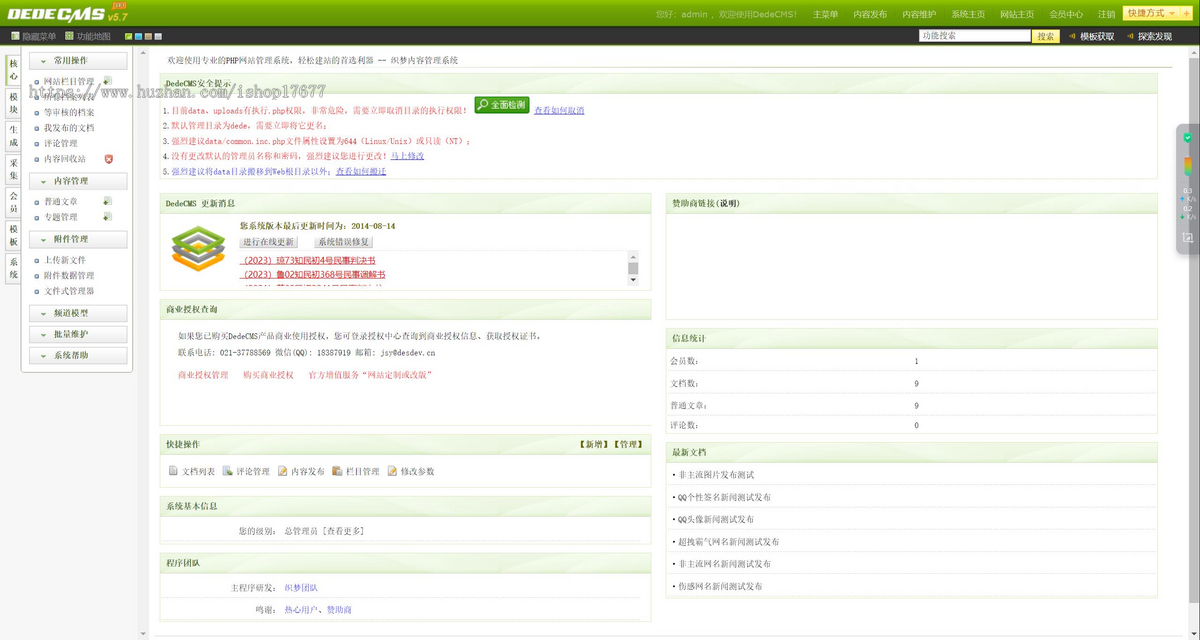This screenshot has width=1200, height=640.
Task: Click the 评论管理 icon in quick operations
Action: 228,471
